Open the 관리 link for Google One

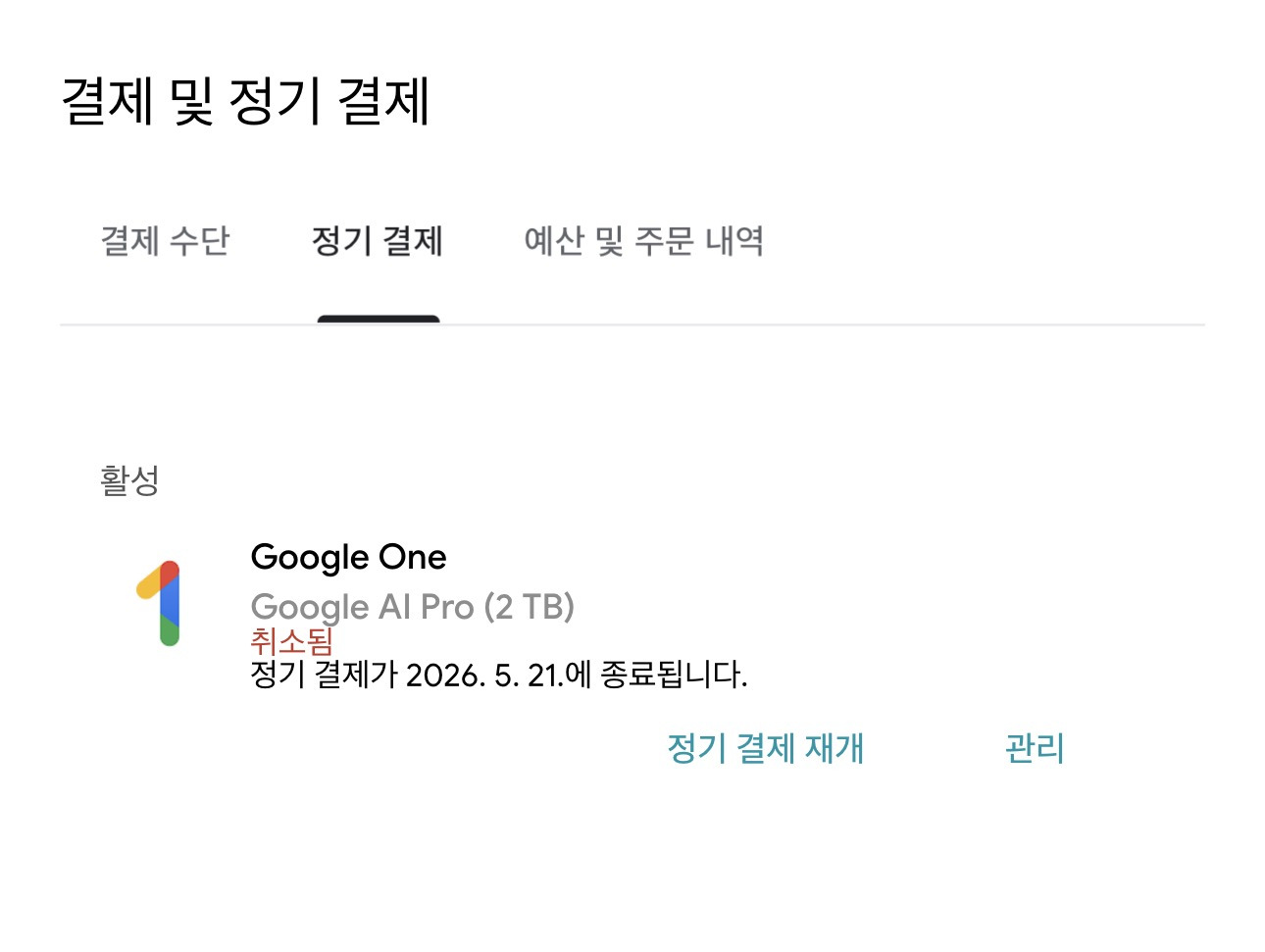1035,748
